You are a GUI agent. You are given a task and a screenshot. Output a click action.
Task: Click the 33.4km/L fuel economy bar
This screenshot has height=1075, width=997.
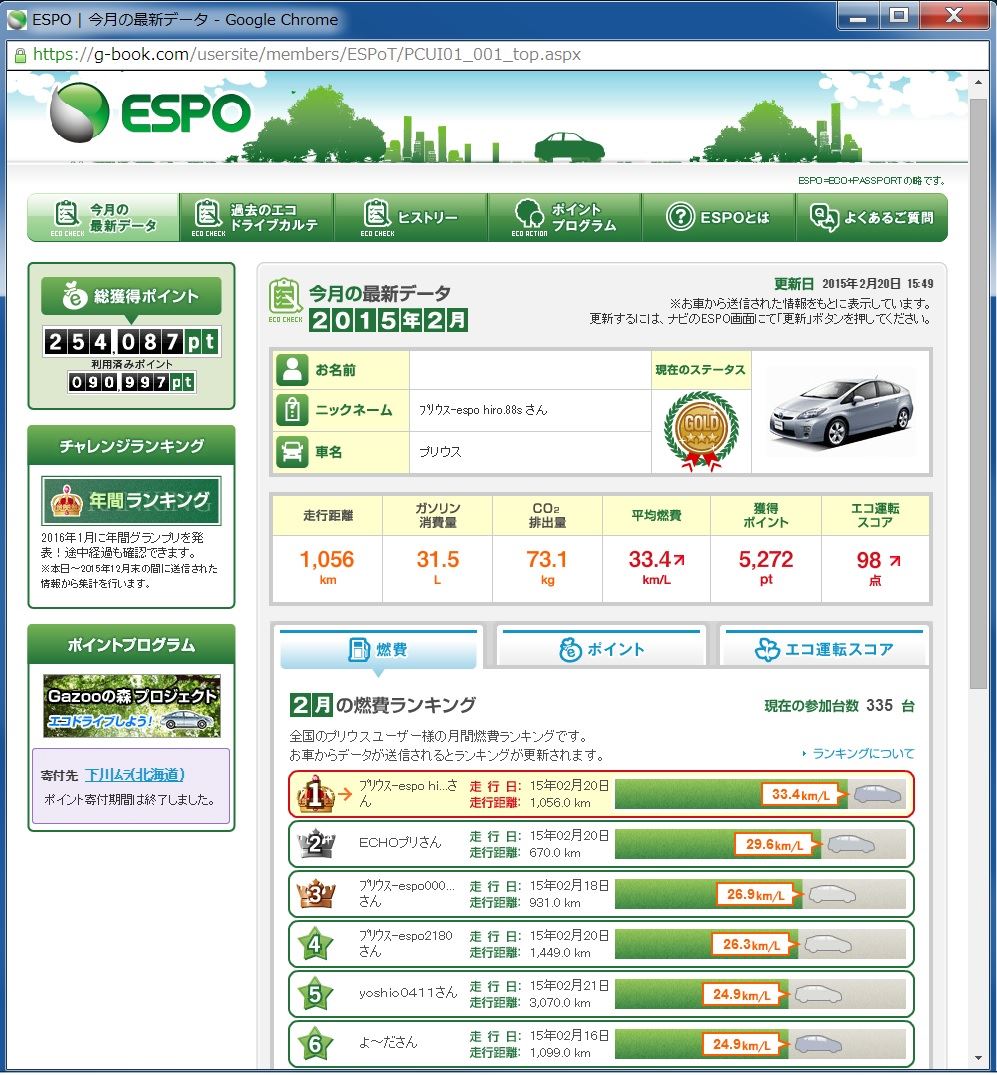[x=760, y=795]
